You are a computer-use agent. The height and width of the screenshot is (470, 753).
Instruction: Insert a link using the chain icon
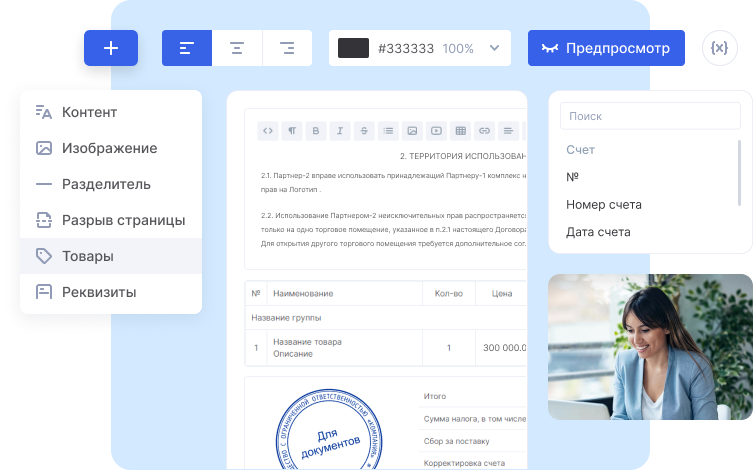click(x=484, y=131)
